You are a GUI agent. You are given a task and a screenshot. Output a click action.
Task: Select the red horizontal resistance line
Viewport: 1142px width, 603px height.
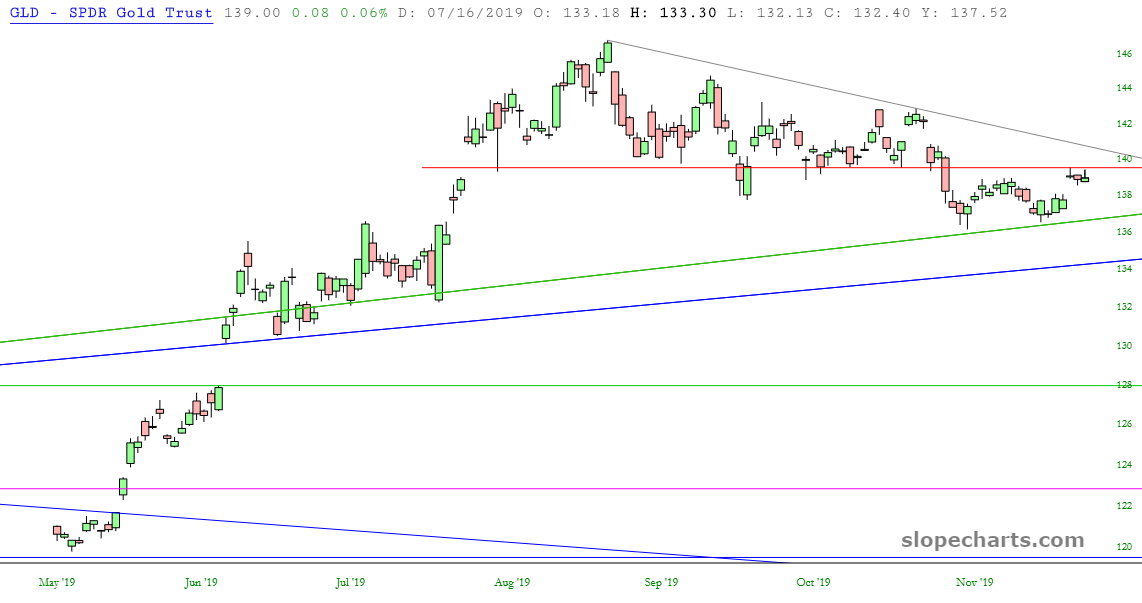point(600,168)
